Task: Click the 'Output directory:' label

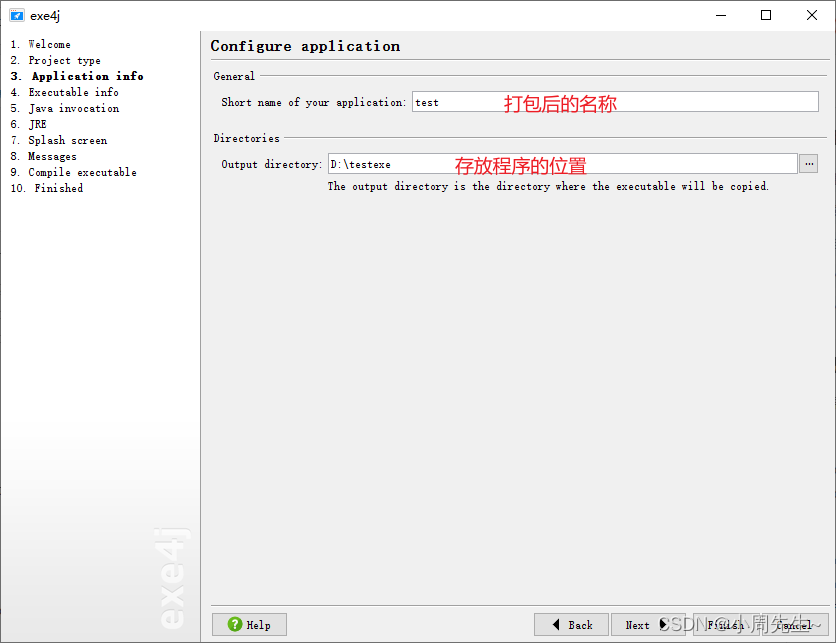Action: tap(271, 164)
